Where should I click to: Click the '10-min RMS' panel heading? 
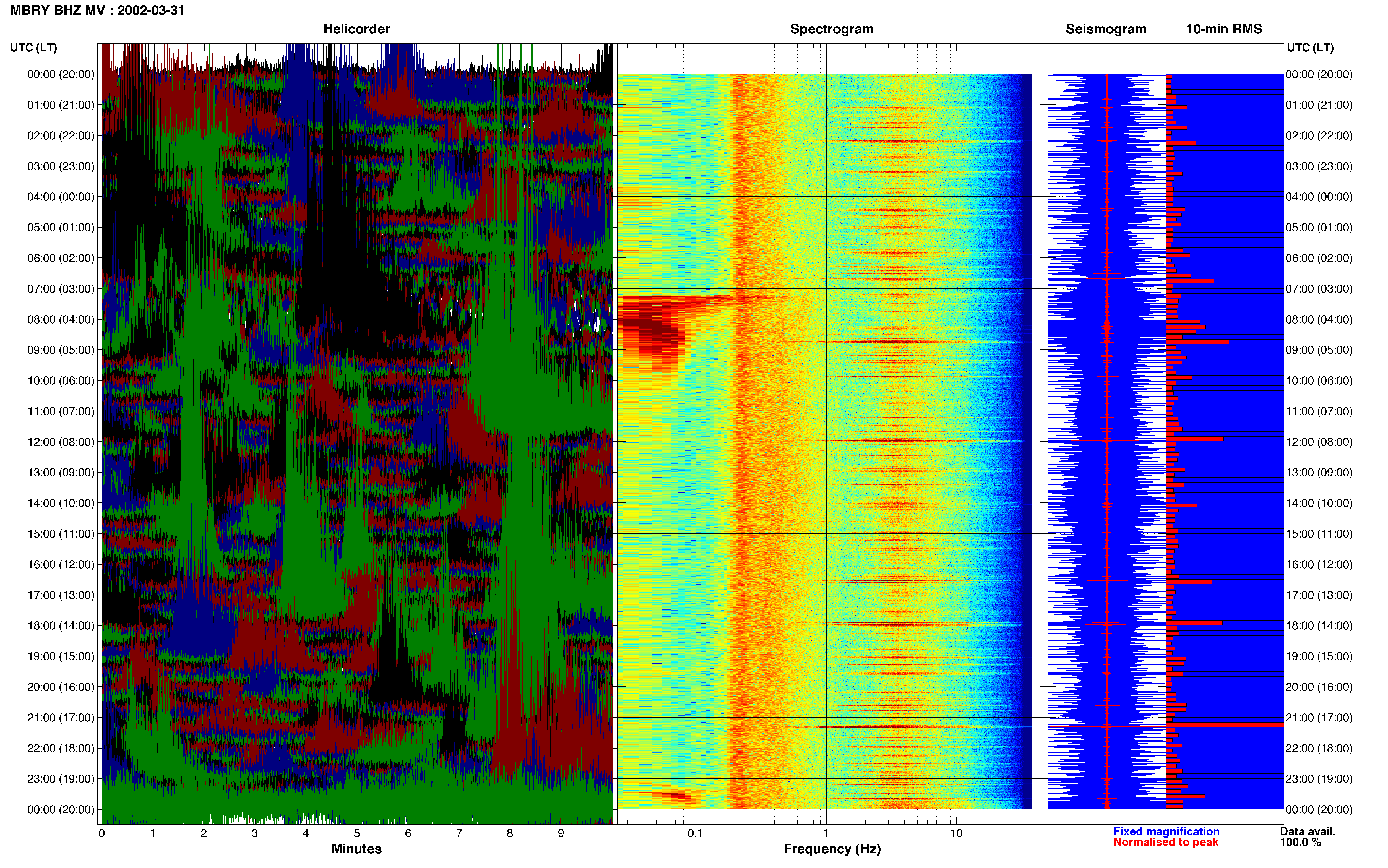[1224, 29]
